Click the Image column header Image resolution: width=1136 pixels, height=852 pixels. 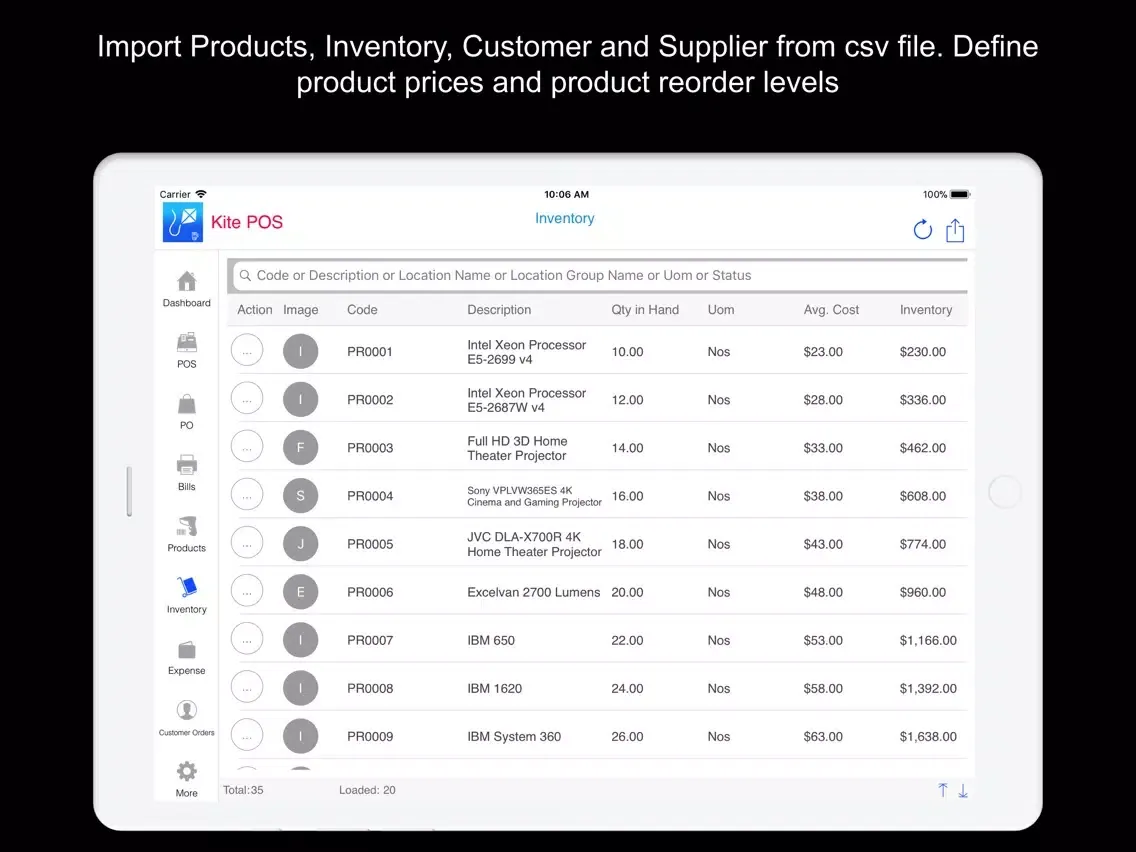(x=301, y=310)
